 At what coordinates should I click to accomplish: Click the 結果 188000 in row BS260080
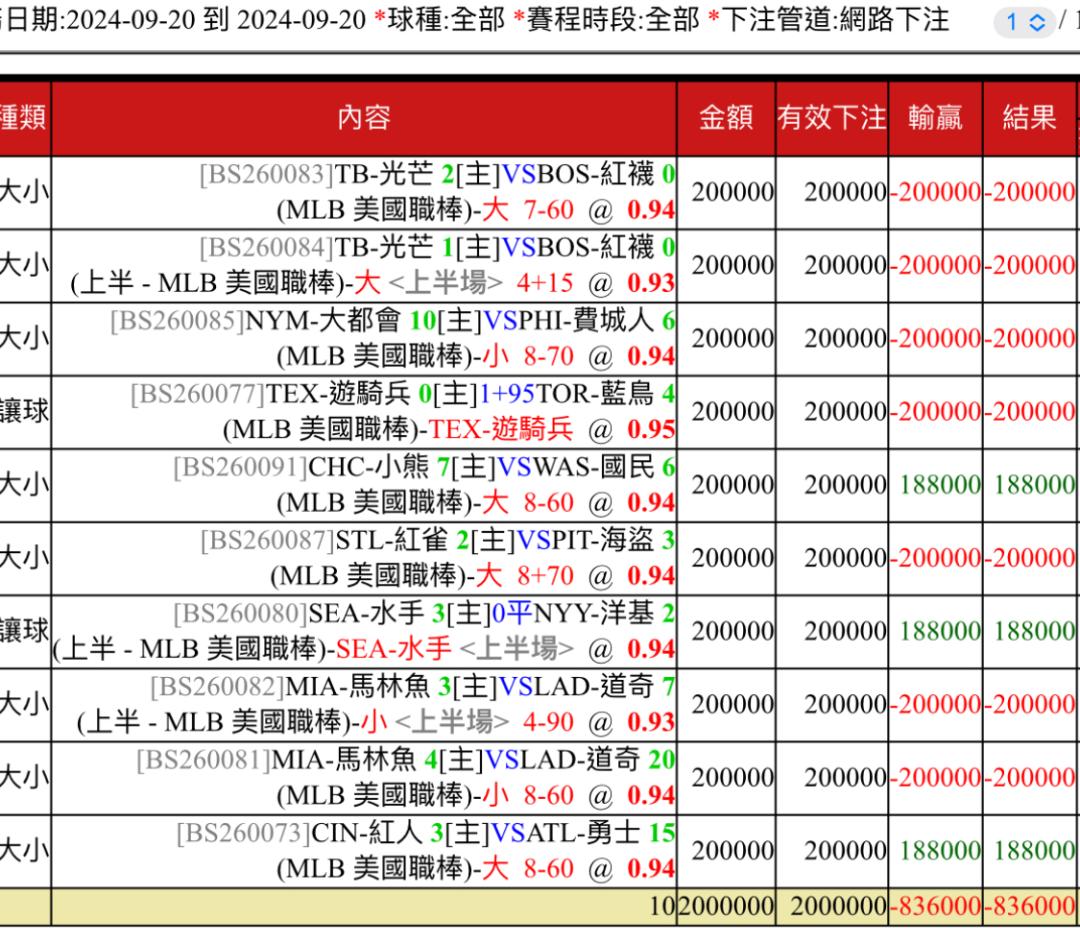(x=1034, y=631)
